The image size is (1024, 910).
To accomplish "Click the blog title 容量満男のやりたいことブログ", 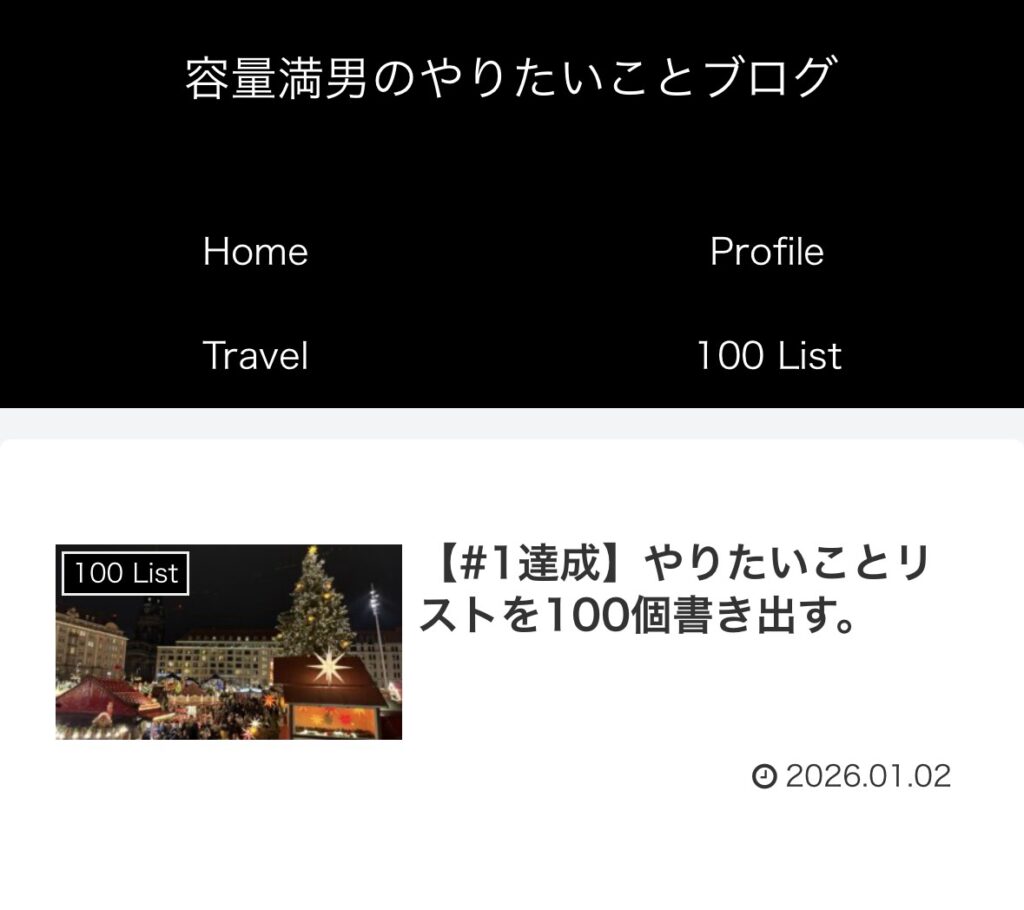I will [511, 78].
